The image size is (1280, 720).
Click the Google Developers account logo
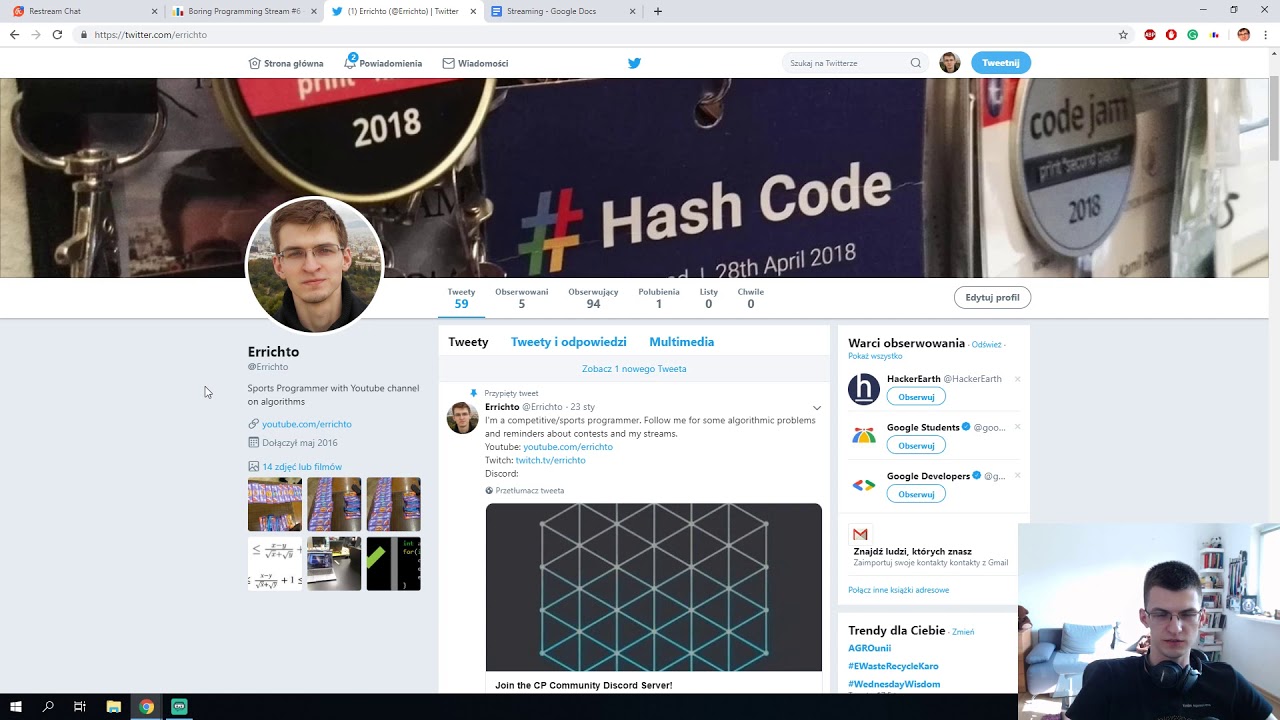[x=864, y=485]
